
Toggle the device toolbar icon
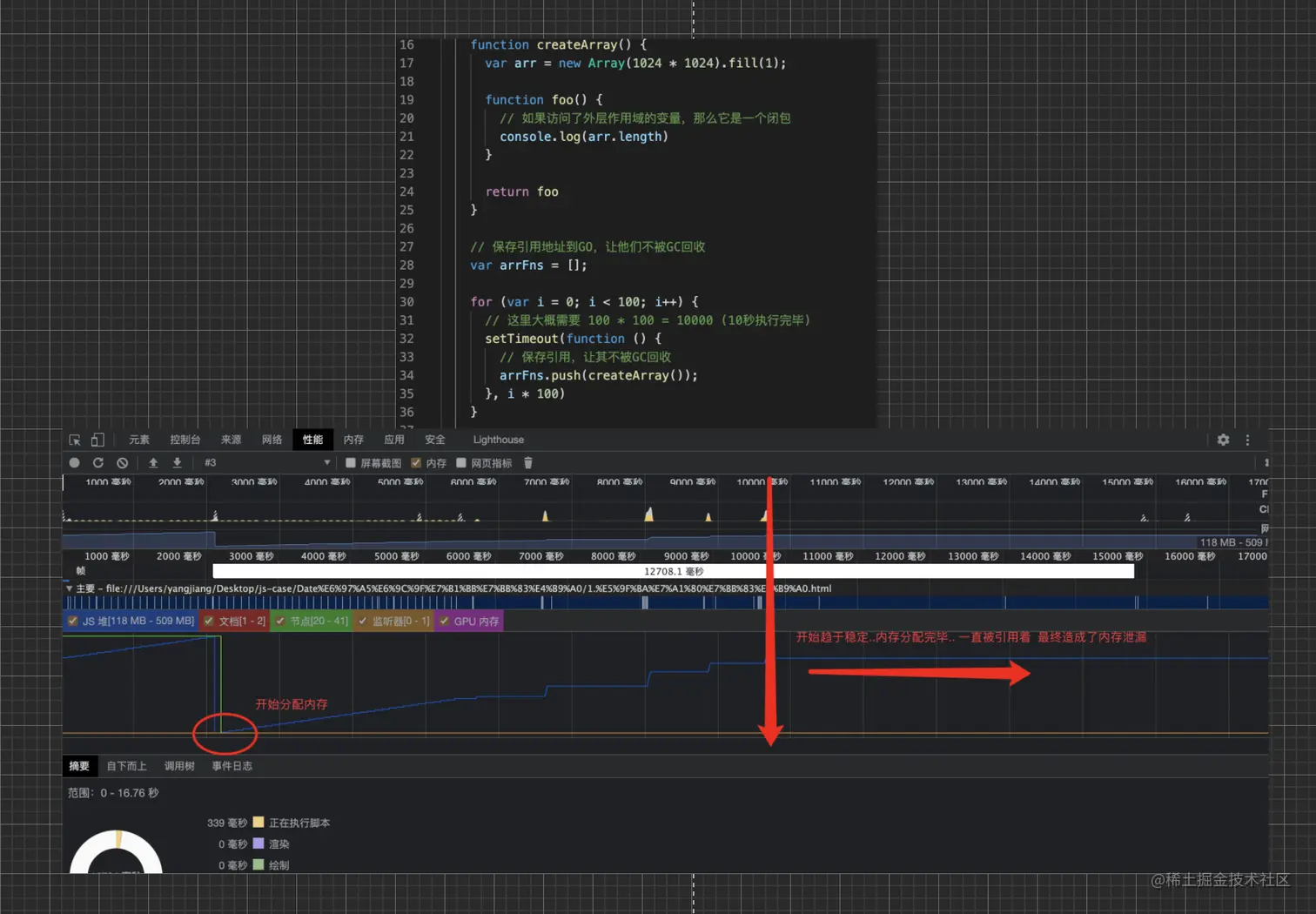(97, 440)
